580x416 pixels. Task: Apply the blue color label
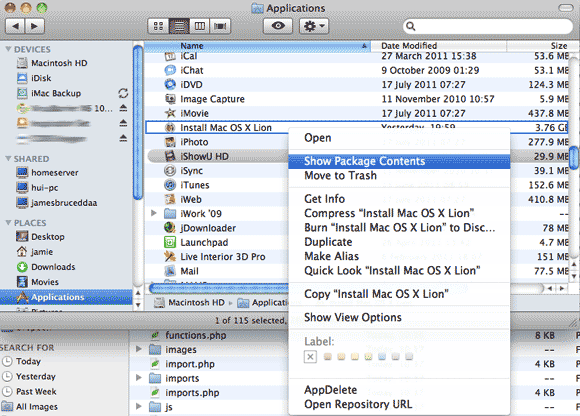coord(382,356)
